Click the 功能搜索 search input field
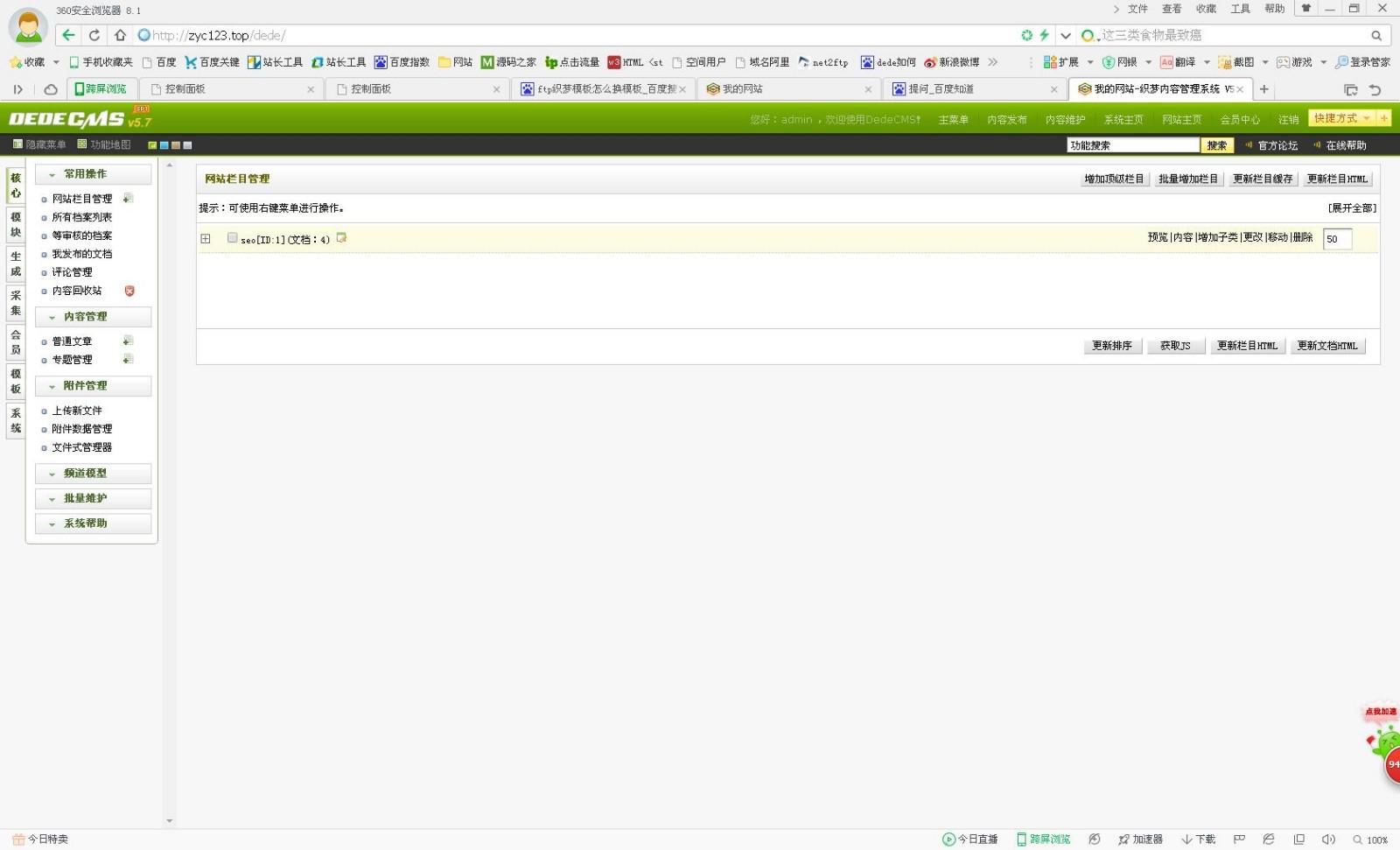Screen dimensions: 1400x850 point(1133,145)
